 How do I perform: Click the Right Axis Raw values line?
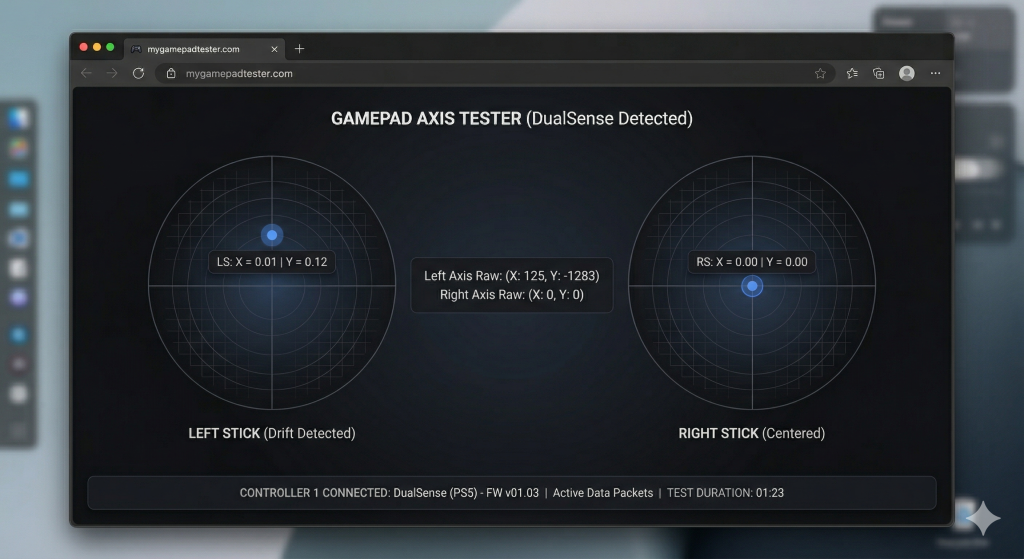coord(511,295)
